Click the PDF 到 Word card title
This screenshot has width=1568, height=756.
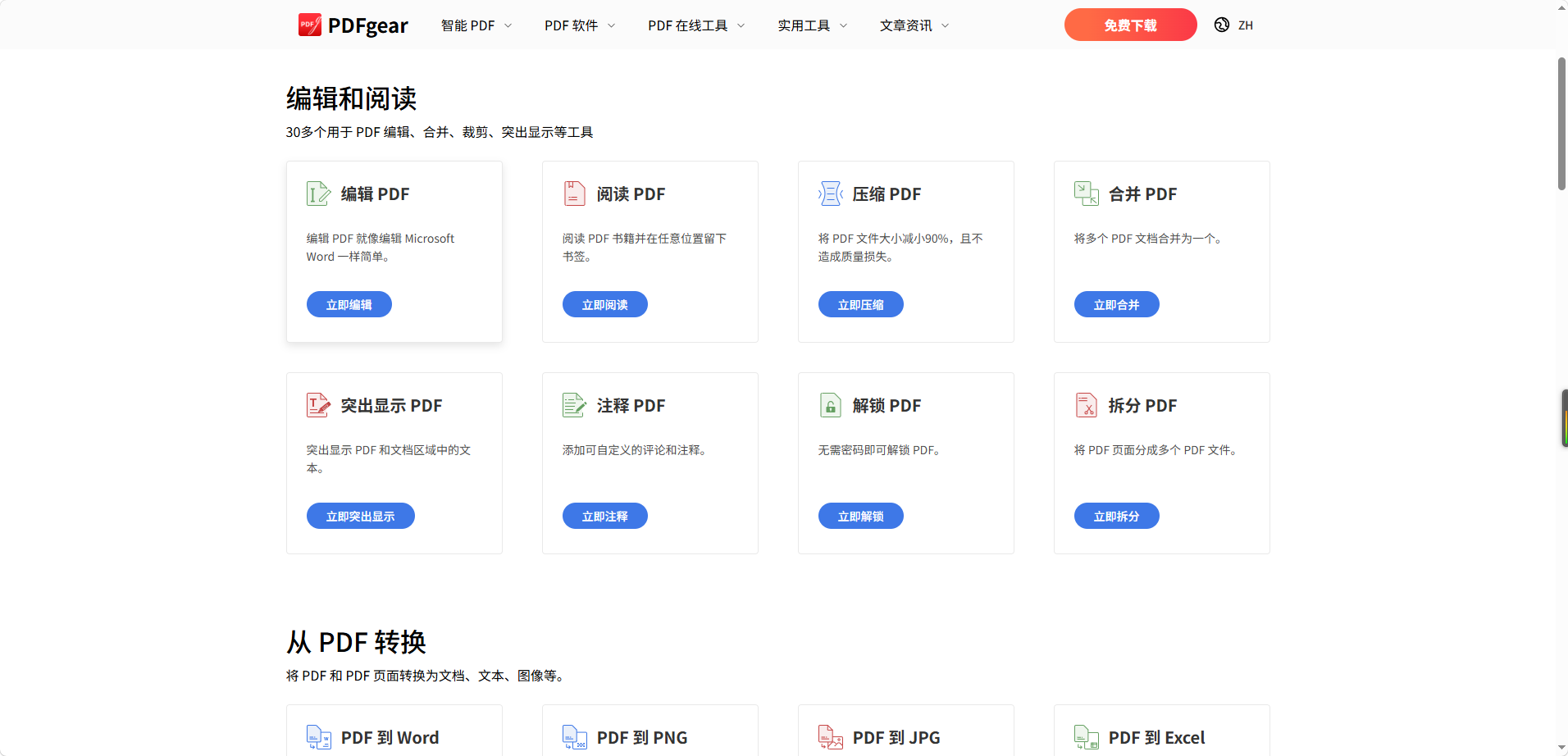click(x=390, y=737)
